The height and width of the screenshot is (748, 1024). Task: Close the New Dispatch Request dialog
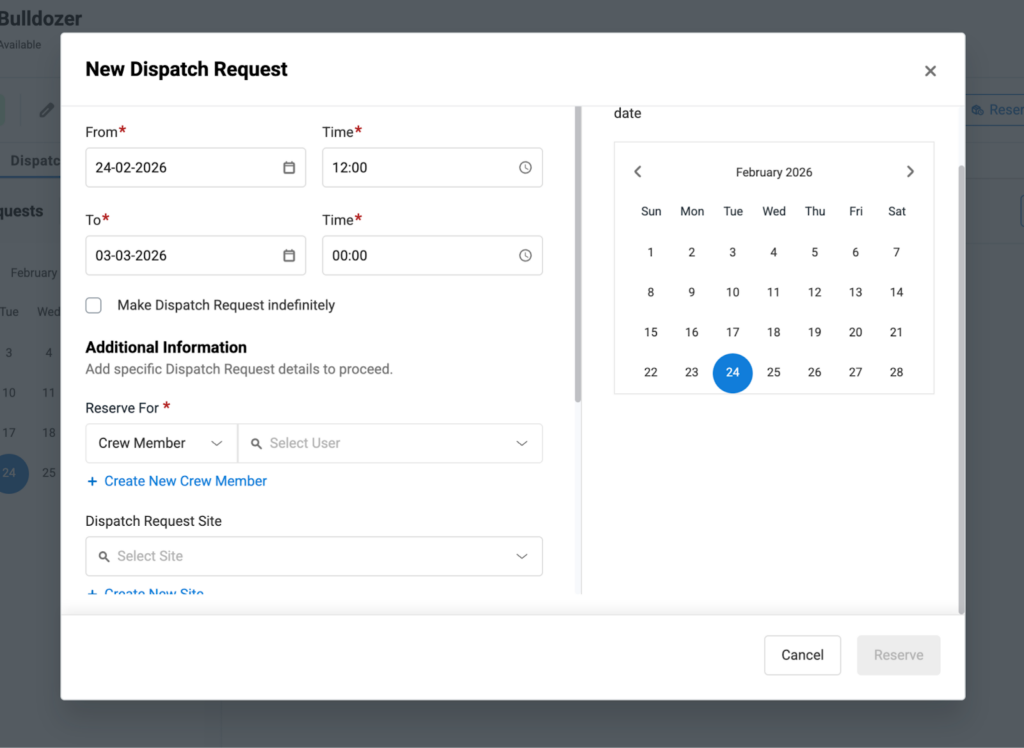coord(930,71)
